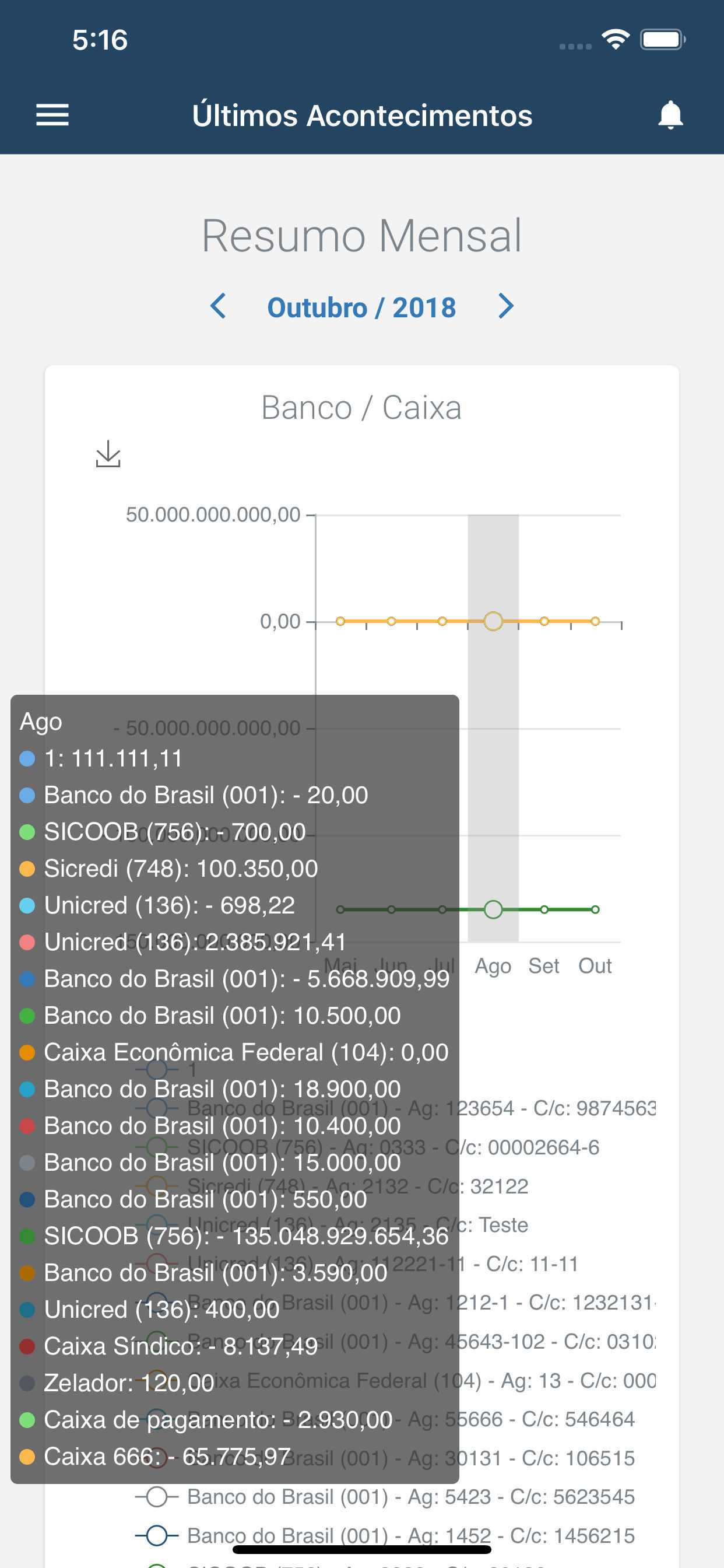724x1568 pixels.
Task: Click the Mai point on orange line
Action: tap(340, 621)
